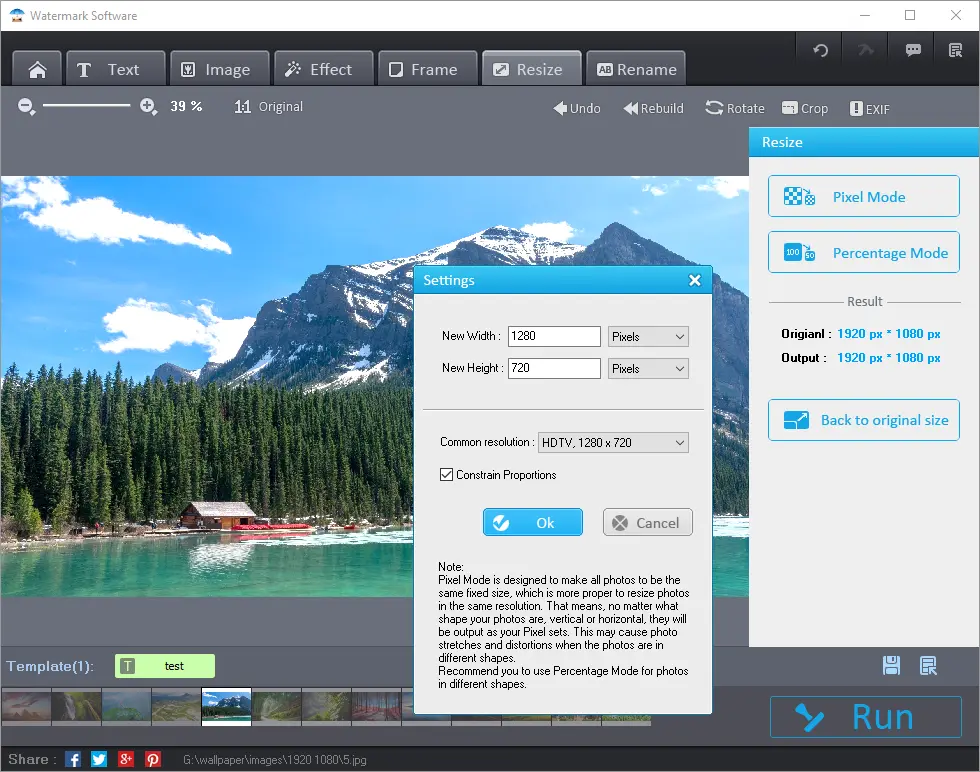
Task: Select the first thumbnail in filmstrip
Action: click(26, 706)
